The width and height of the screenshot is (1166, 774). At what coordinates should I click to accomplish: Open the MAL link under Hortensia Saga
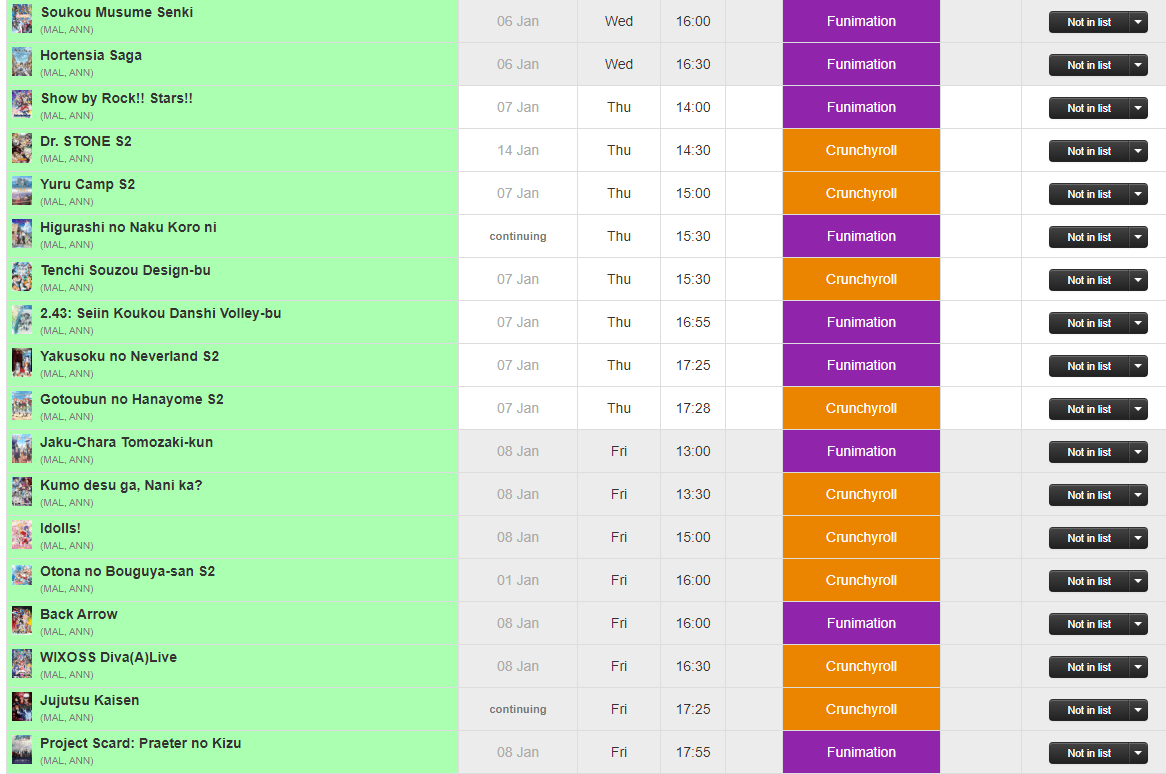click(54, 73)
